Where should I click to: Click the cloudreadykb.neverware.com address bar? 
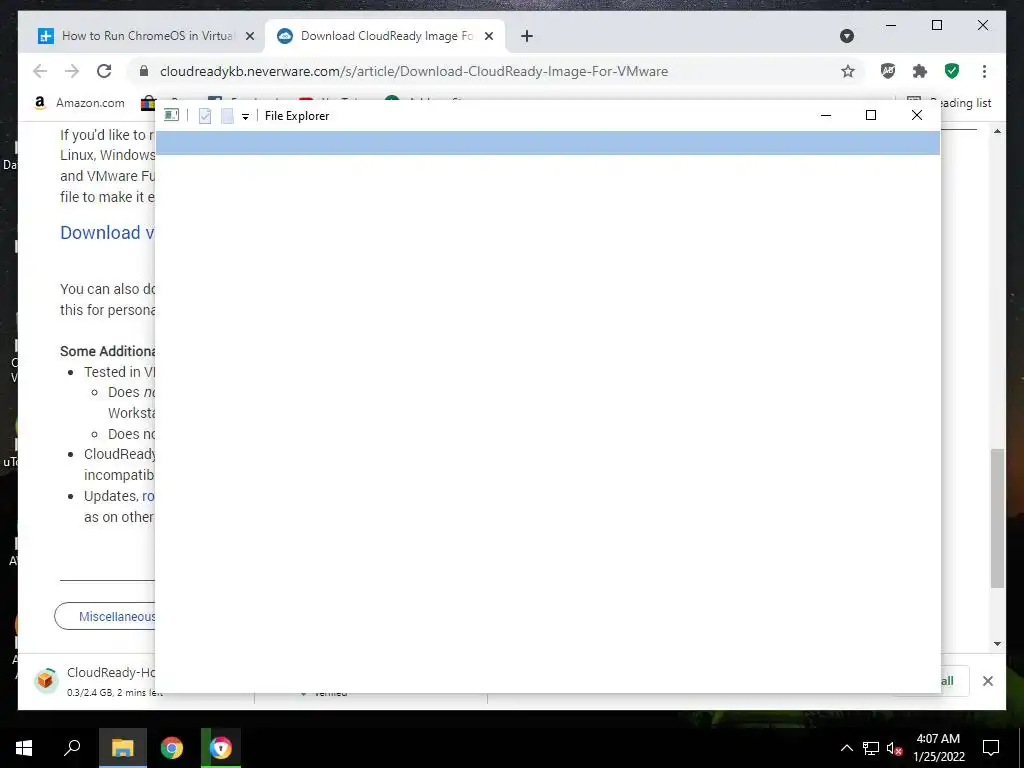click(413, 71)
